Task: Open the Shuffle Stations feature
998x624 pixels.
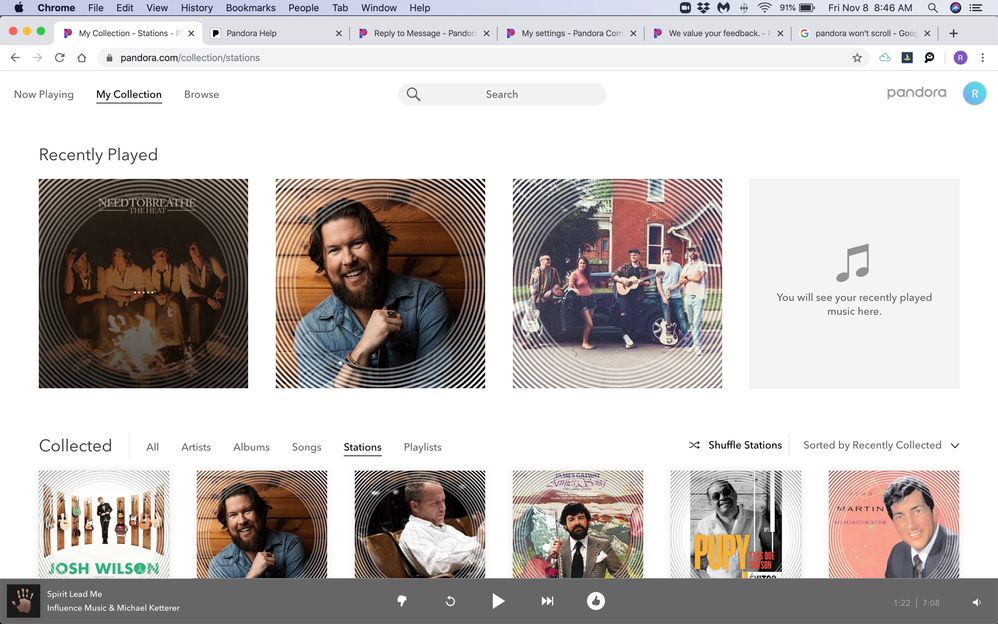Action: (x=735, y=444)
